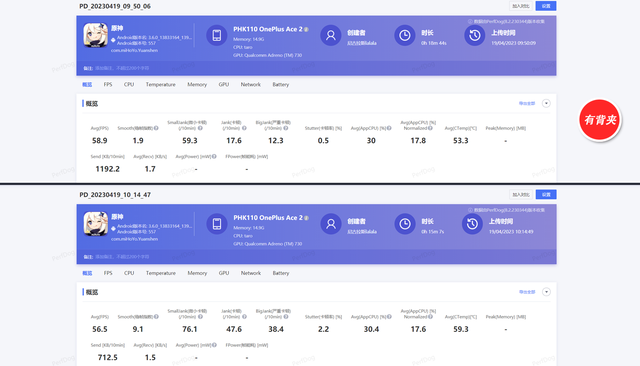Select 概览 tab in 09_50_06 report

(x=87, y=84)
